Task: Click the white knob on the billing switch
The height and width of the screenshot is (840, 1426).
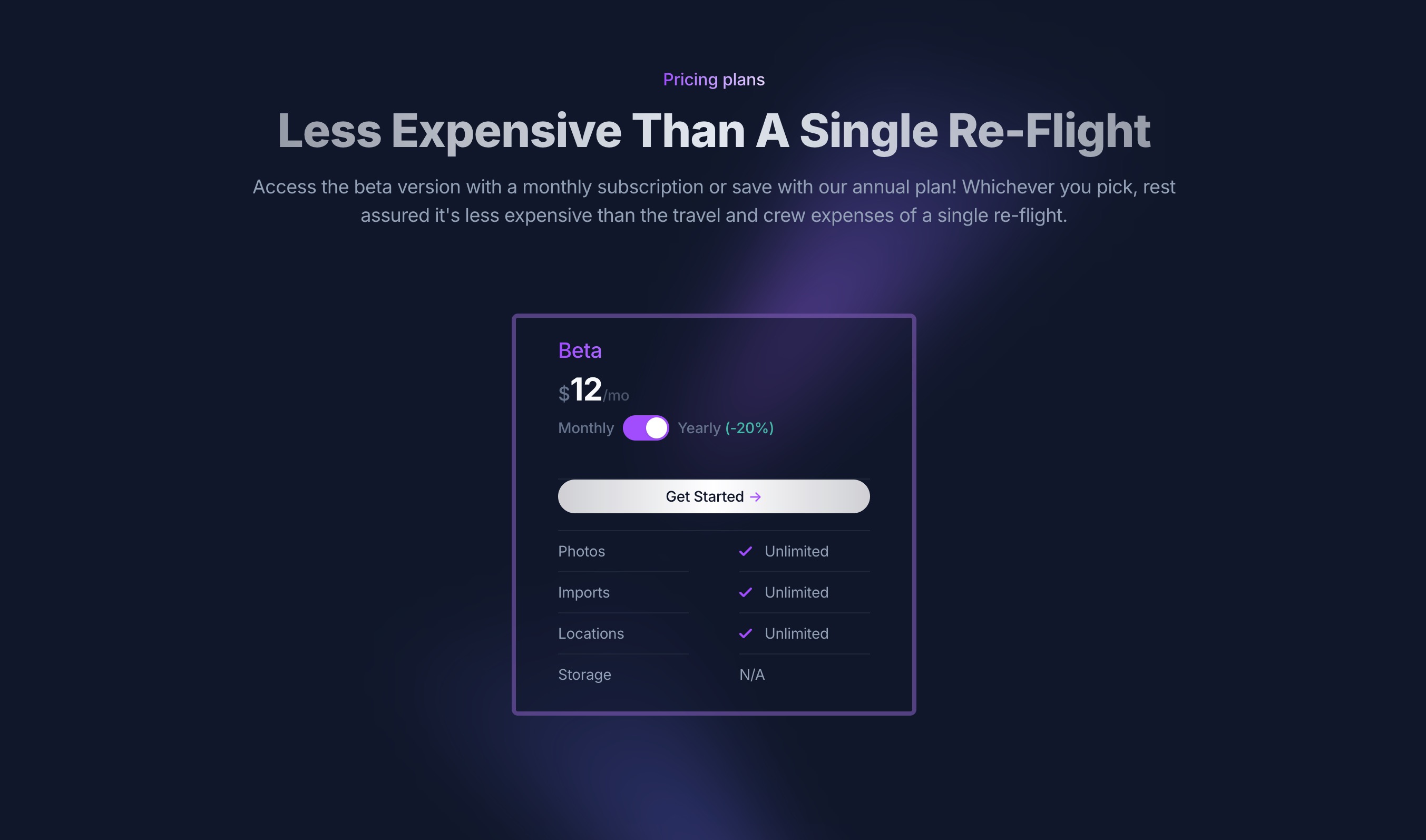Action: coord(657,428)
